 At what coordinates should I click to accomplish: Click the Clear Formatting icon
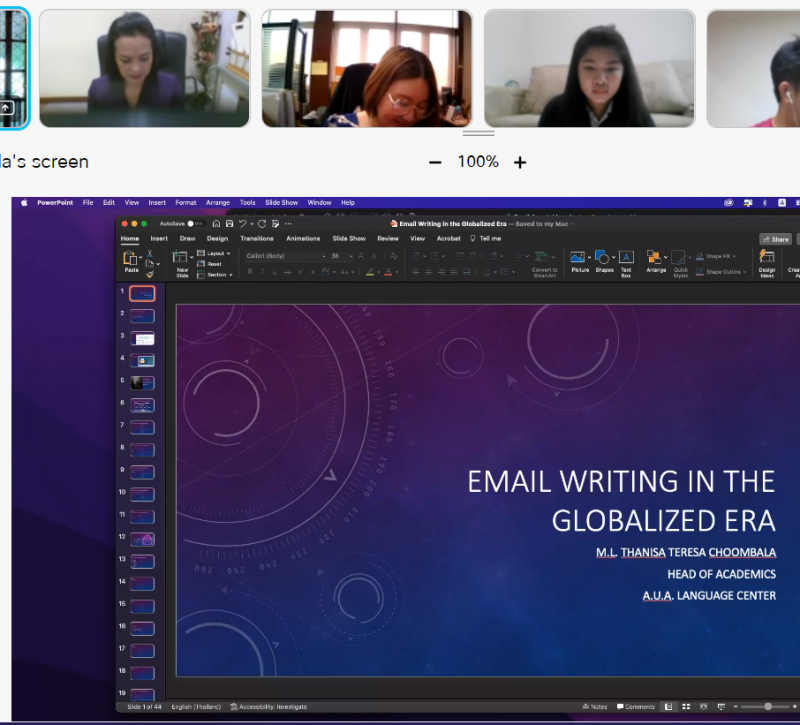pyautogui.click(x=393, y=256)
